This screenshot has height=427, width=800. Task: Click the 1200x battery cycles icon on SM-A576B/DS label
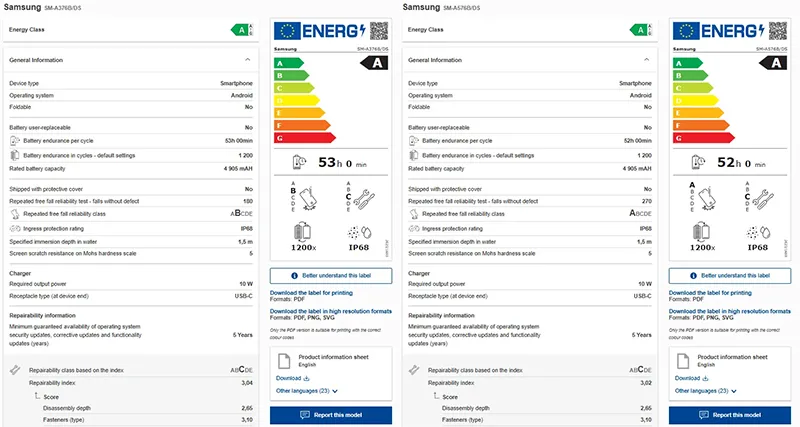pyautogui.click(x=699, y=232)
